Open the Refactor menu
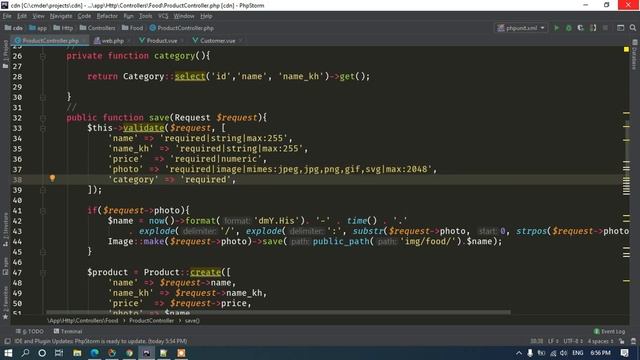640x360 pixels. [x=107, y=16]
